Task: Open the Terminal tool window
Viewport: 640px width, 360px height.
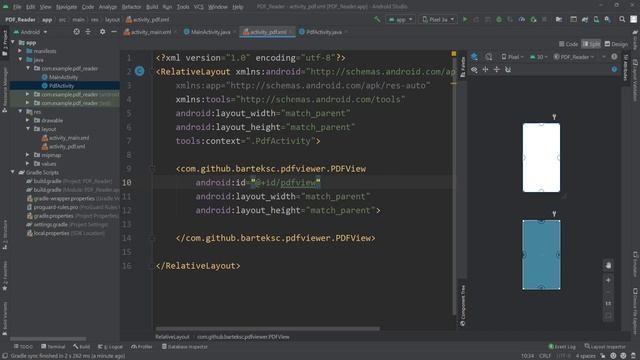Action: (53, 347)
